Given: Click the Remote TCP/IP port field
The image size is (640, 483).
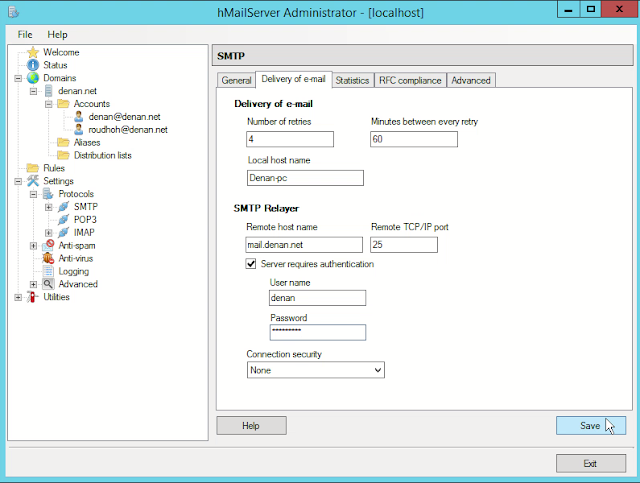Looking at the screenshot, I should (x=404, y=245).
